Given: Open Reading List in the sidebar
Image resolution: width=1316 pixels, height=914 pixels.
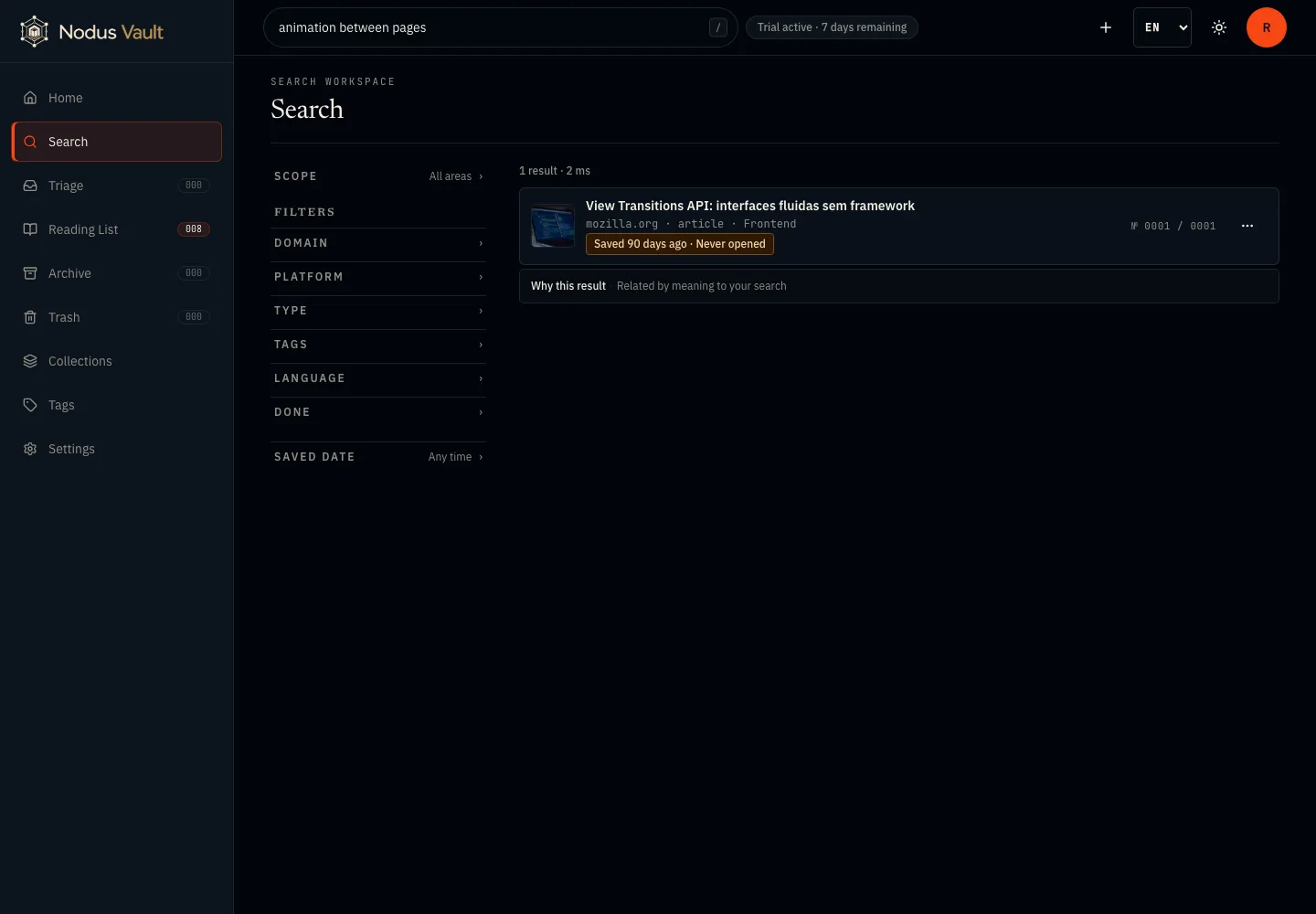Looking at the screenshot, I should point(117,229).
